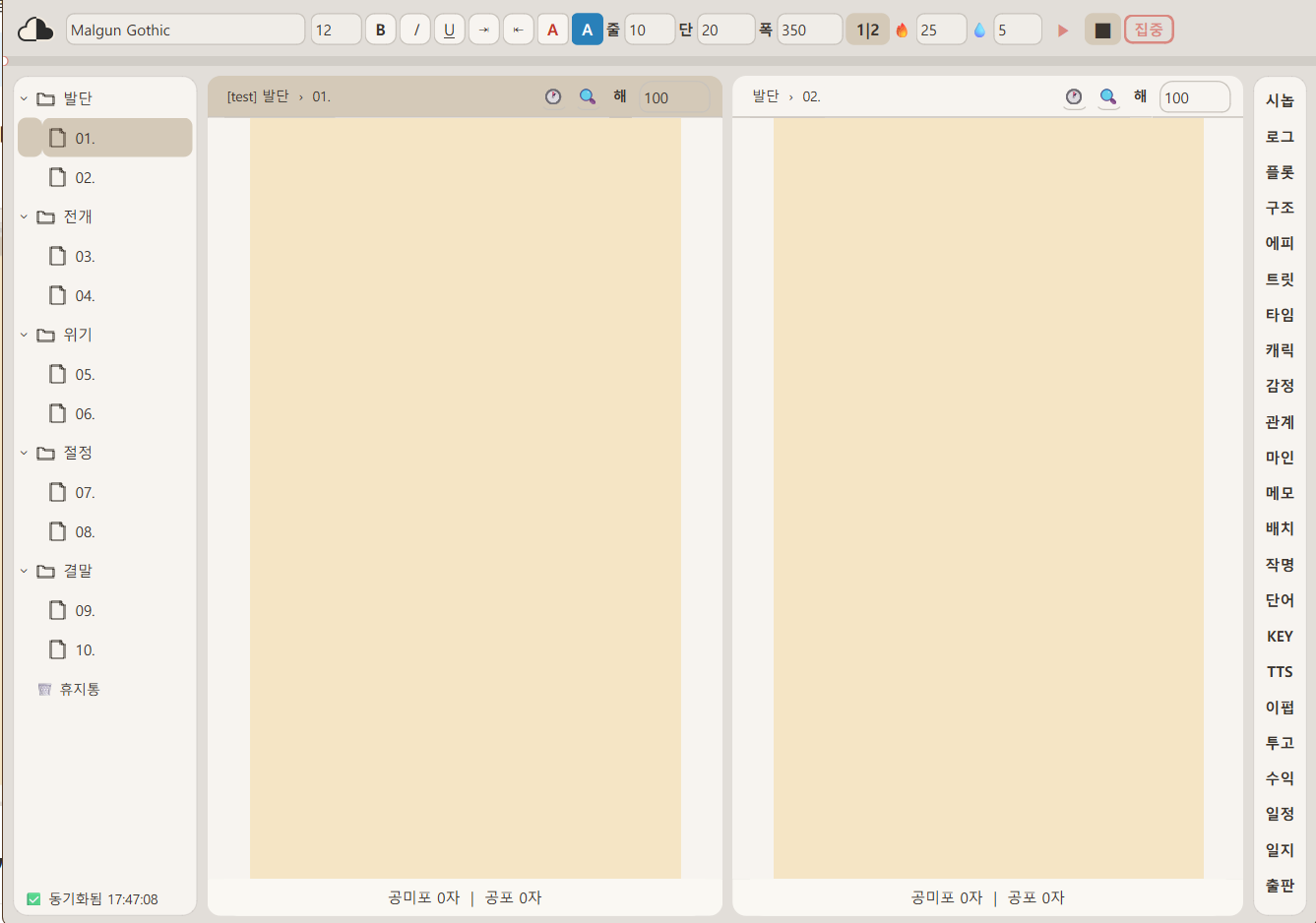The width and height of the screenshot is (1316, 923).
Task: Collapse the 절정 folder chevron
Action: point(25,453)
